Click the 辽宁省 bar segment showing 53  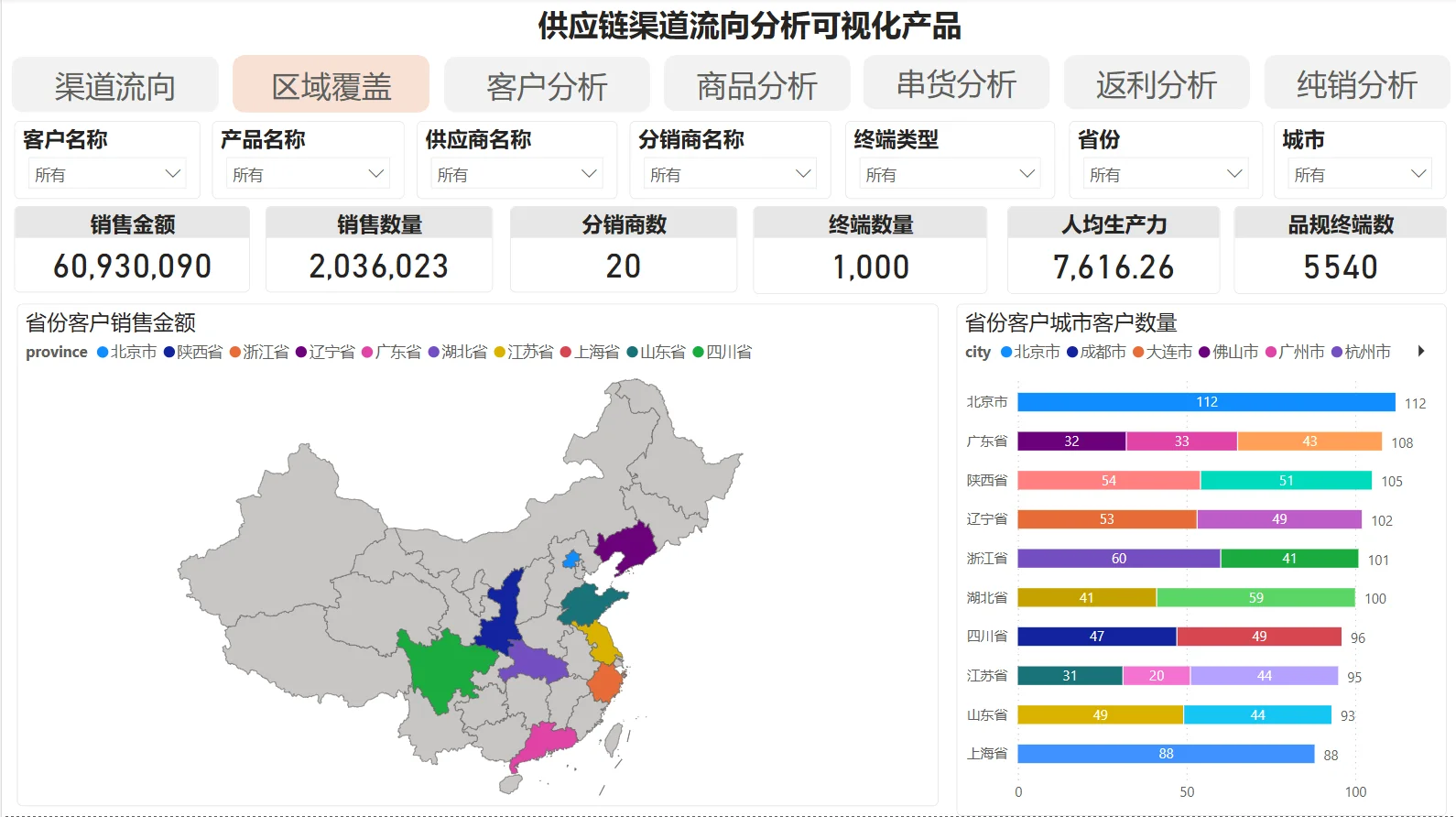pos(1106,519)
